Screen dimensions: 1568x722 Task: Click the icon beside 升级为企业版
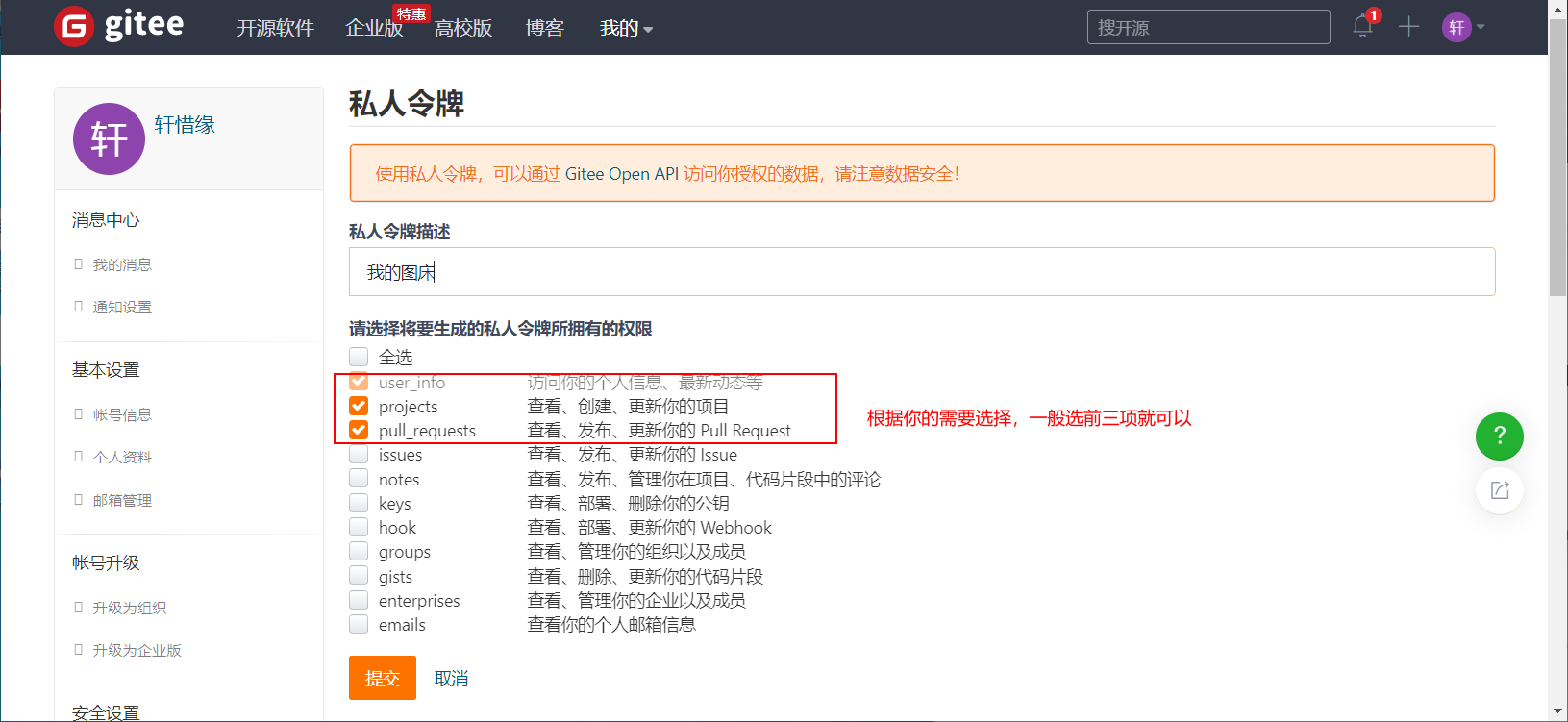tap(79, 649)
